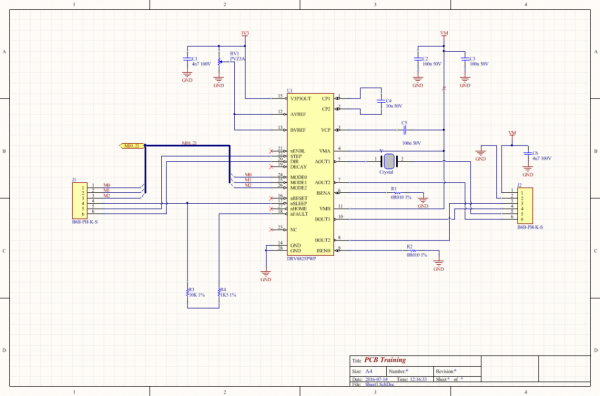Click the Crystal label text

tap(386, 172)
